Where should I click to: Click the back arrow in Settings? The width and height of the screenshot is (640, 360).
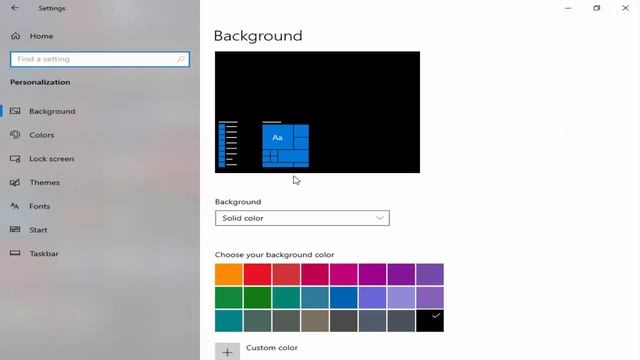15,8
